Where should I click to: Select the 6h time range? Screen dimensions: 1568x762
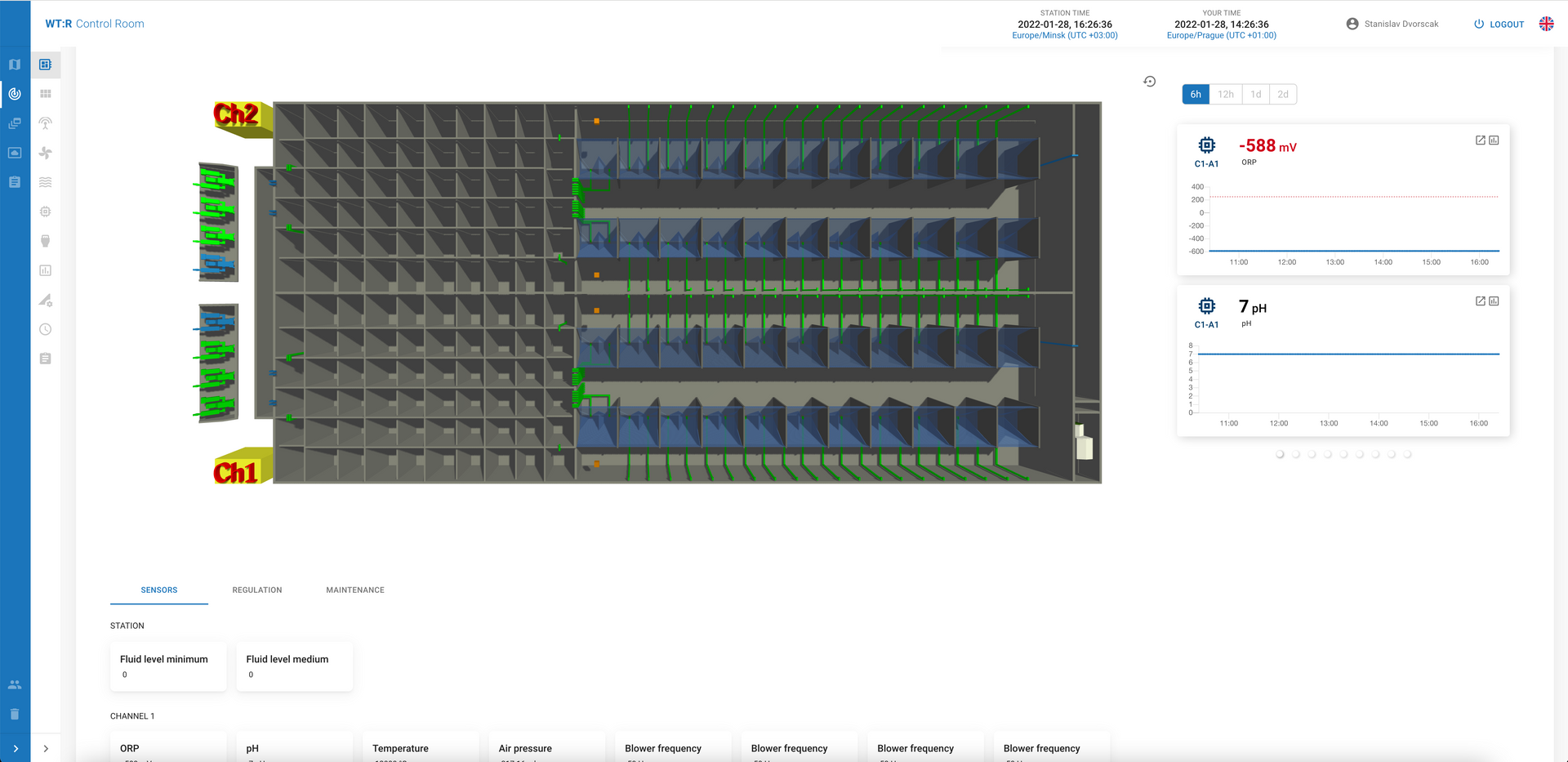tap(1196, 94)
